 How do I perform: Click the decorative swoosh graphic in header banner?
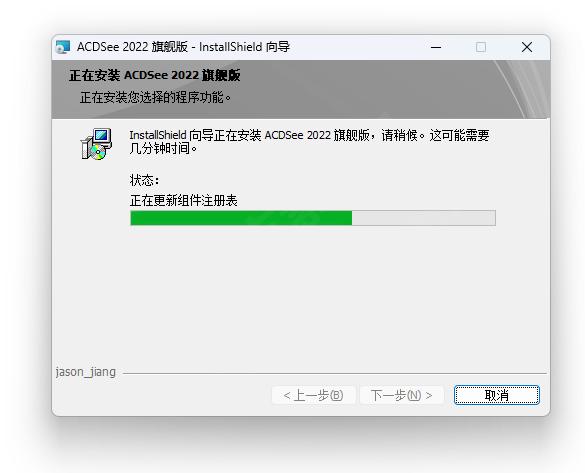click(x=522, y=90)
